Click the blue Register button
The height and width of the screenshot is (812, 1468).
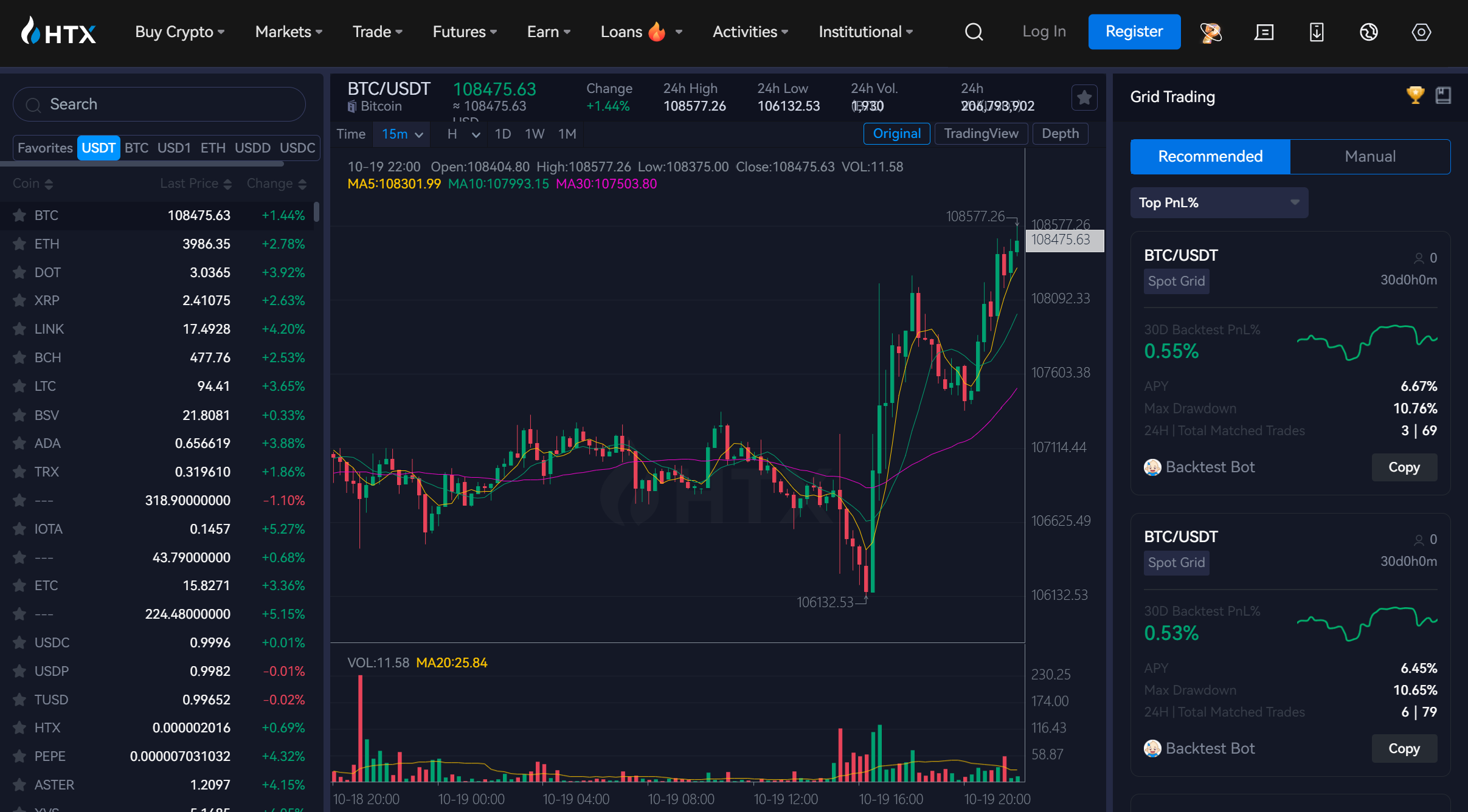(1134, 32)
